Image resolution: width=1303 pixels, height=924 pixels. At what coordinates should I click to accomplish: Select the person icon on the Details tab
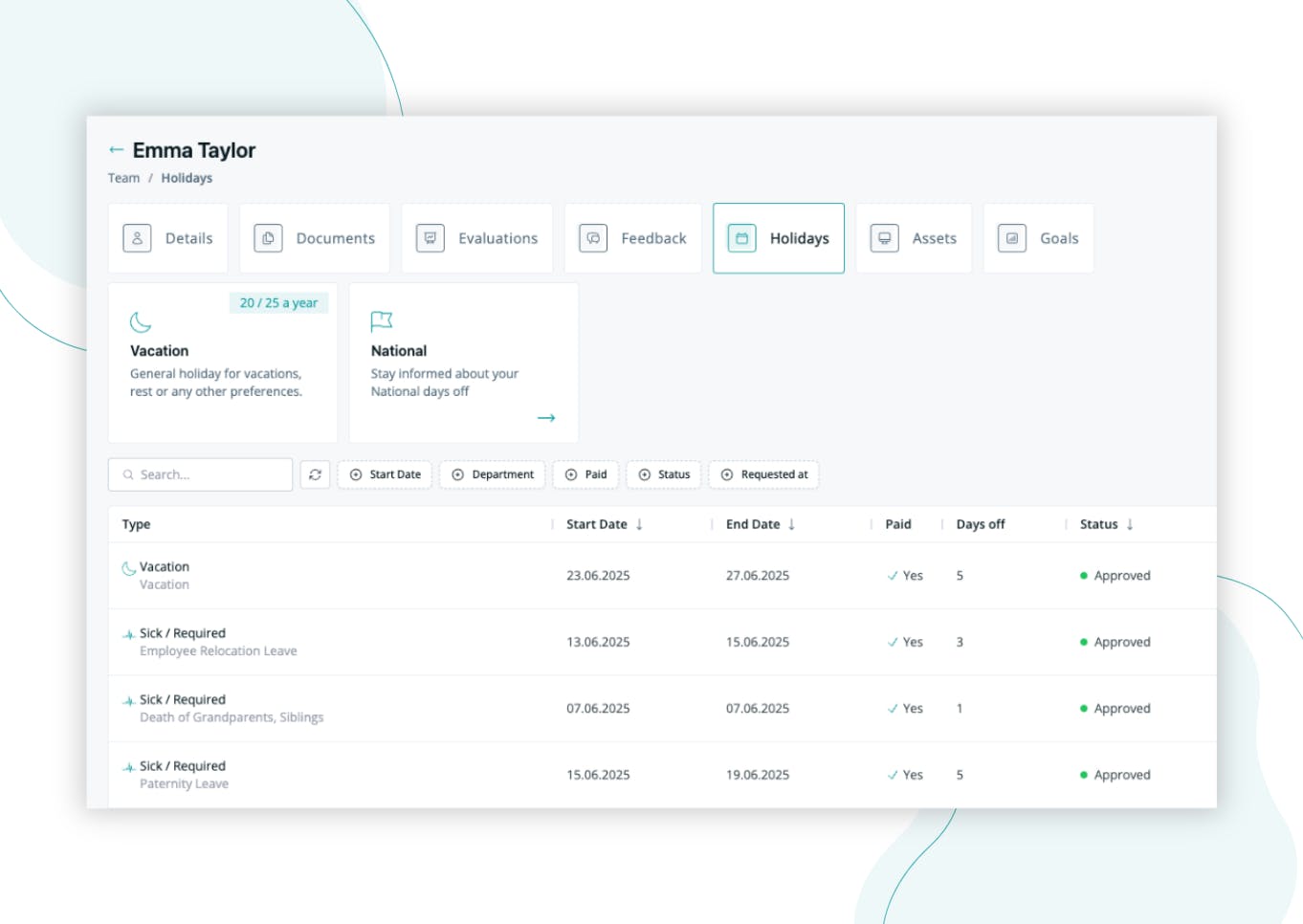137,237
